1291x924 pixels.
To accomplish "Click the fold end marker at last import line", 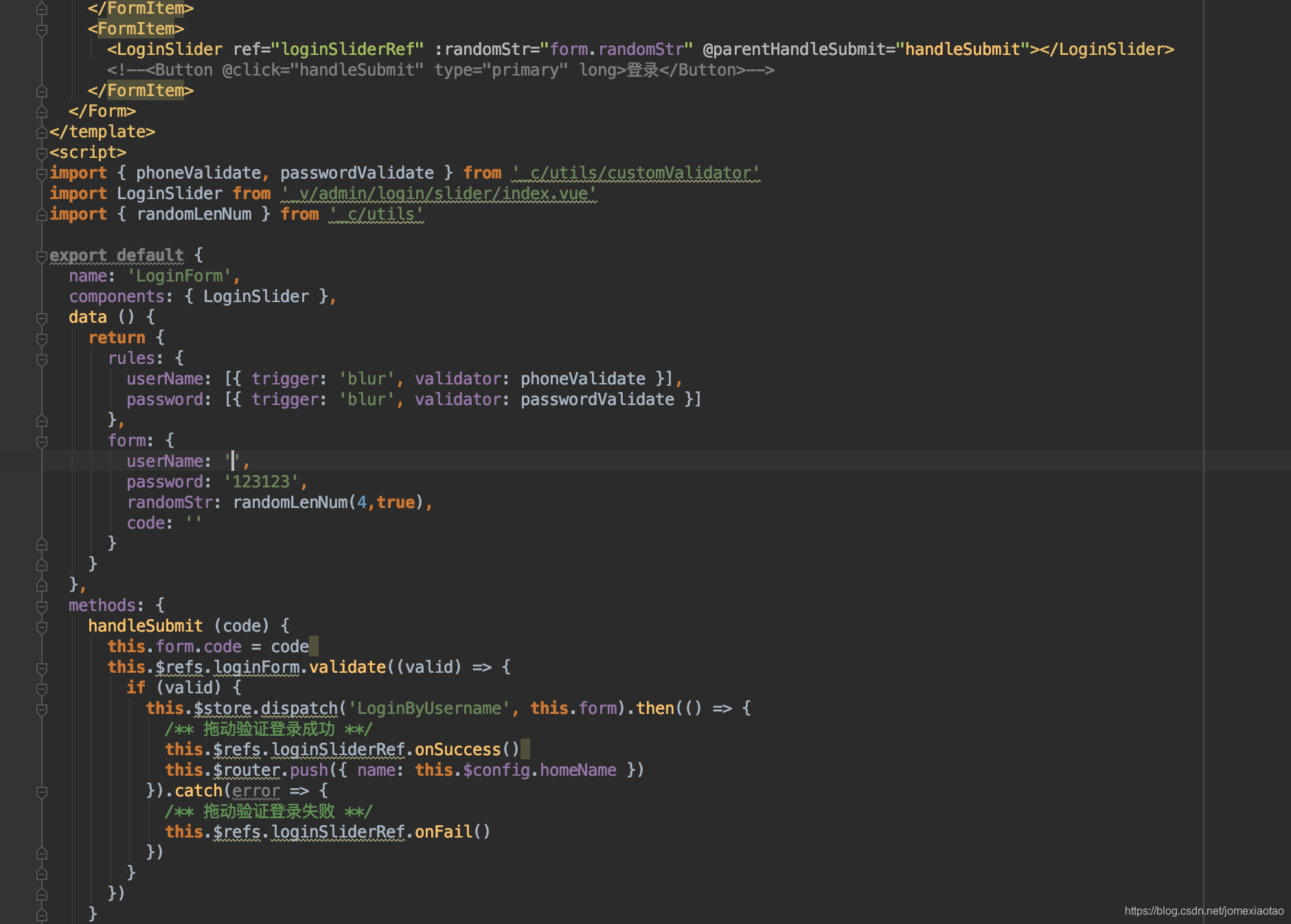I will point(42,214).
